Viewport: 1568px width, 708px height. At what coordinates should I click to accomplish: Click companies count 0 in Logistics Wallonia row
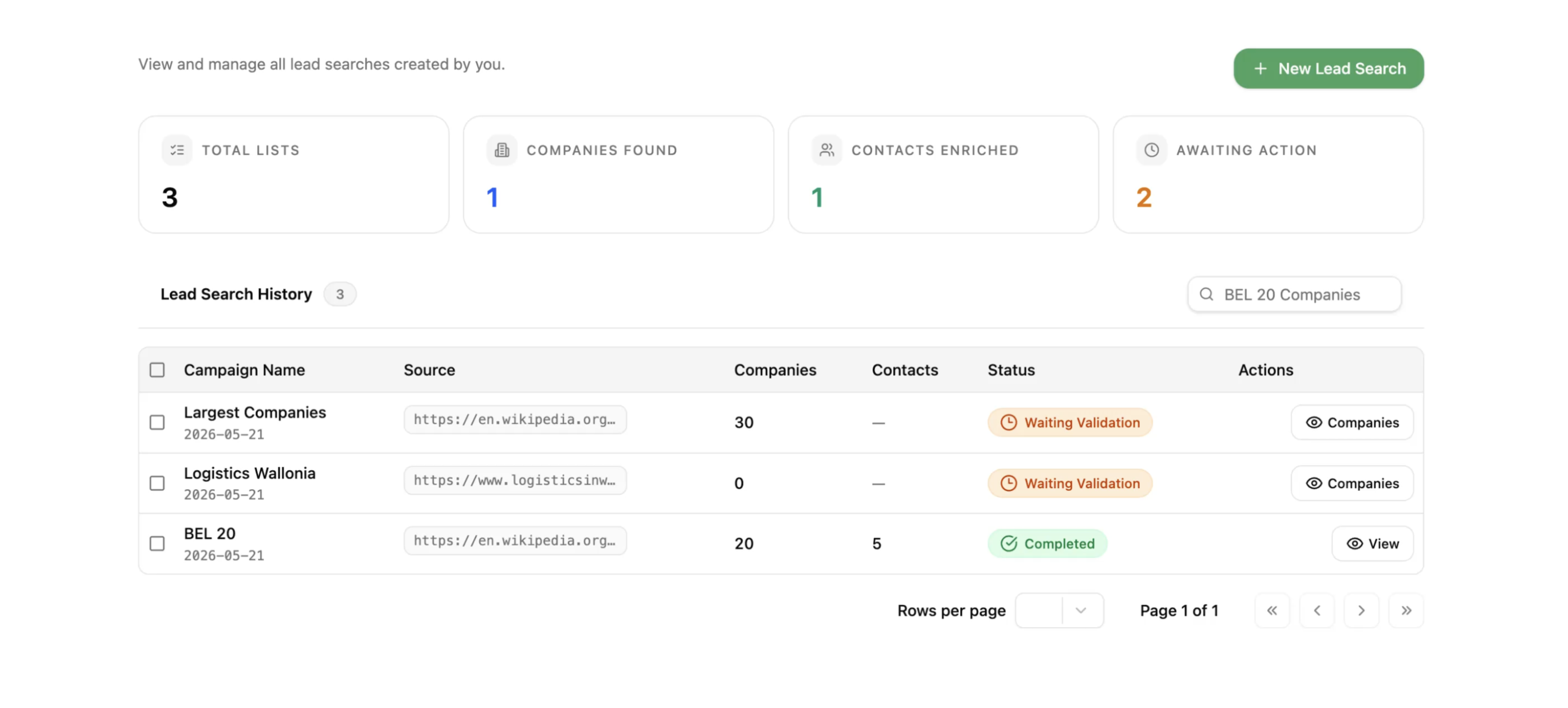(739, 483)
